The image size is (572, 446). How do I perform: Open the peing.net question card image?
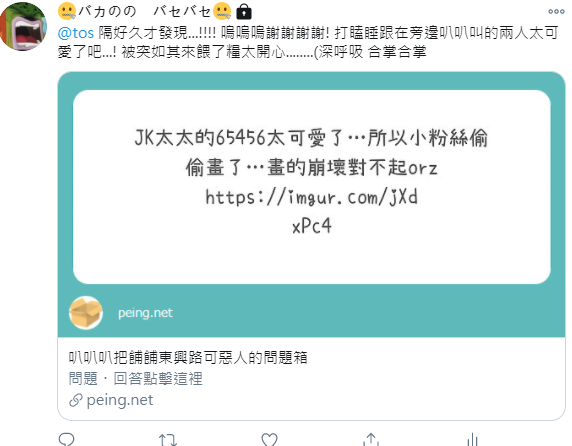[312, 204]
